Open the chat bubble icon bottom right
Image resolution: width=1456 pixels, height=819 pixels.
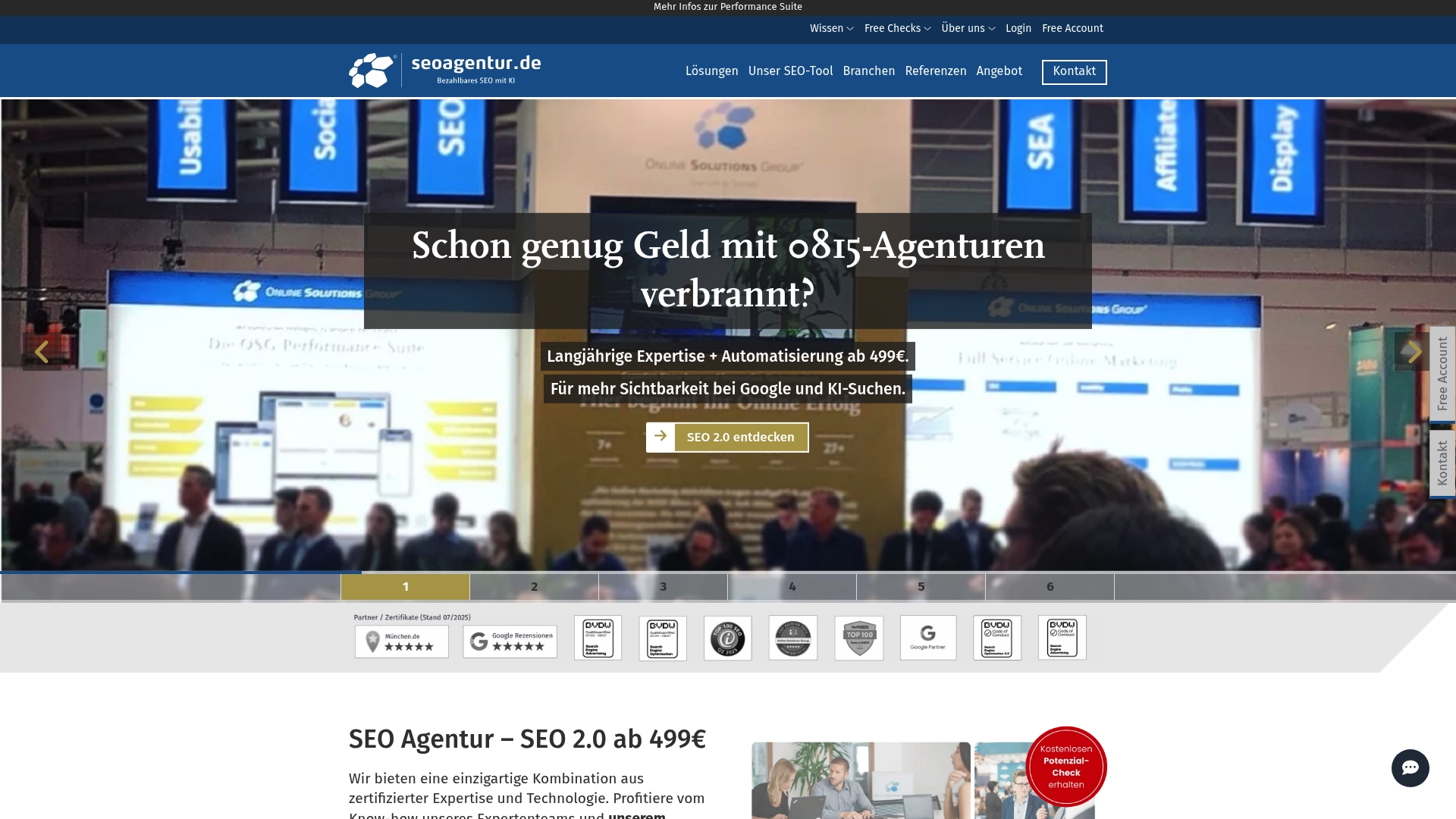click(1409, 767)
